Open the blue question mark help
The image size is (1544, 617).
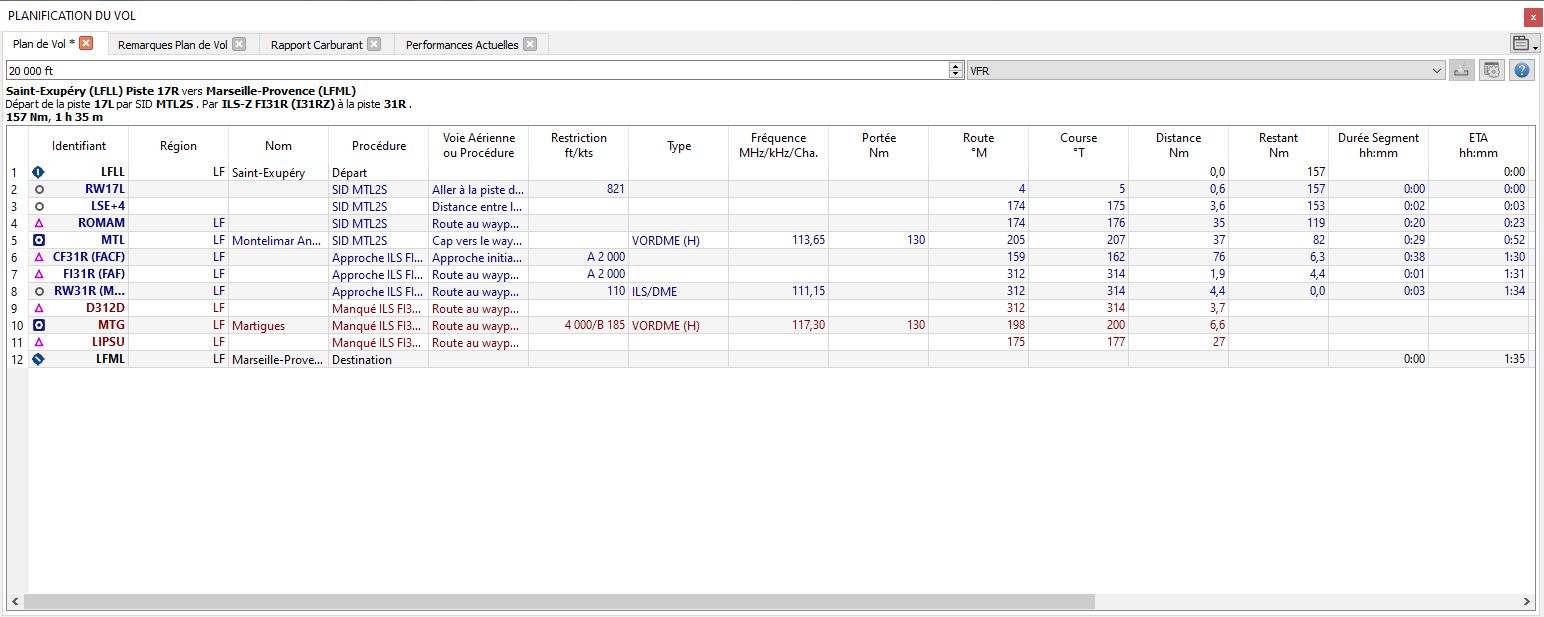click(1522, 70)
